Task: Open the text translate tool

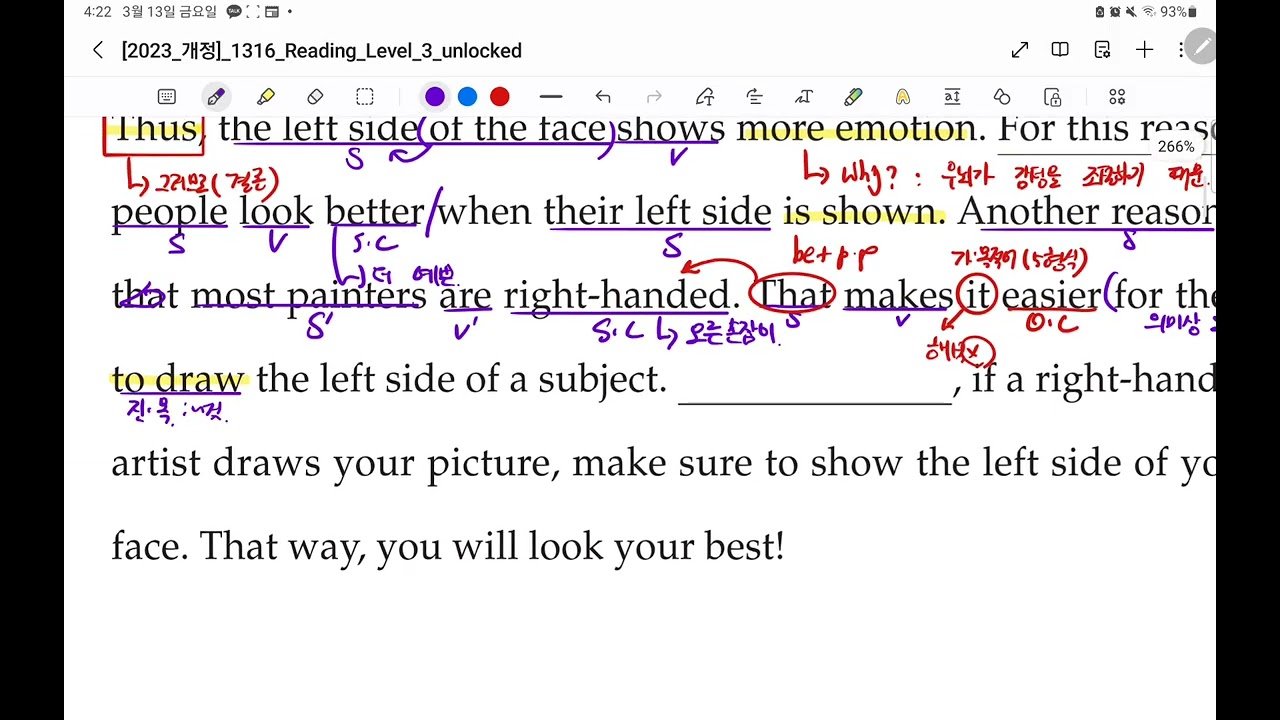Action: point(952,97)
